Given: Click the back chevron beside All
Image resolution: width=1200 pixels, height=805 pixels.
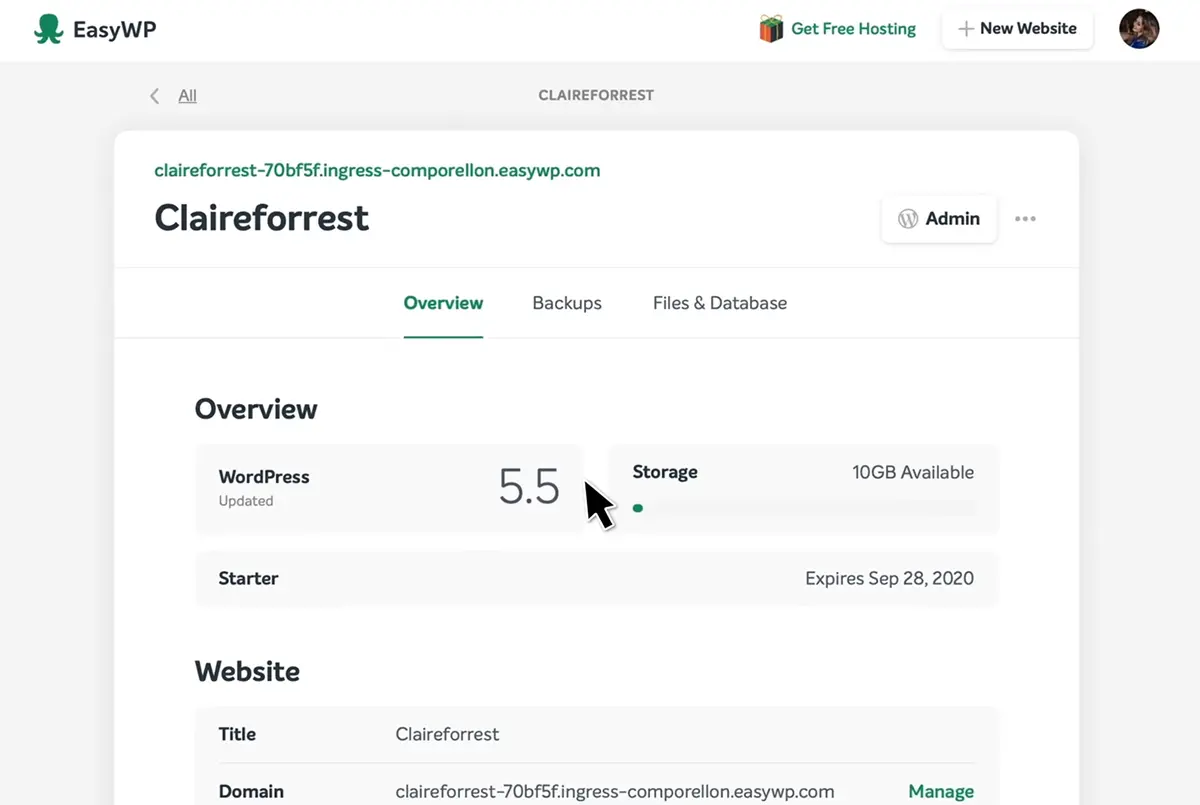Looking at the screenshot, I should pos(154,95).
